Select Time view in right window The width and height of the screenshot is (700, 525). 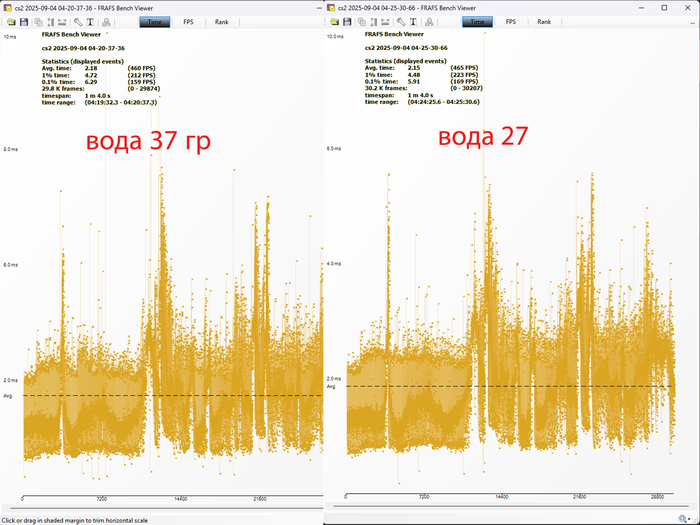pos(478,21)
